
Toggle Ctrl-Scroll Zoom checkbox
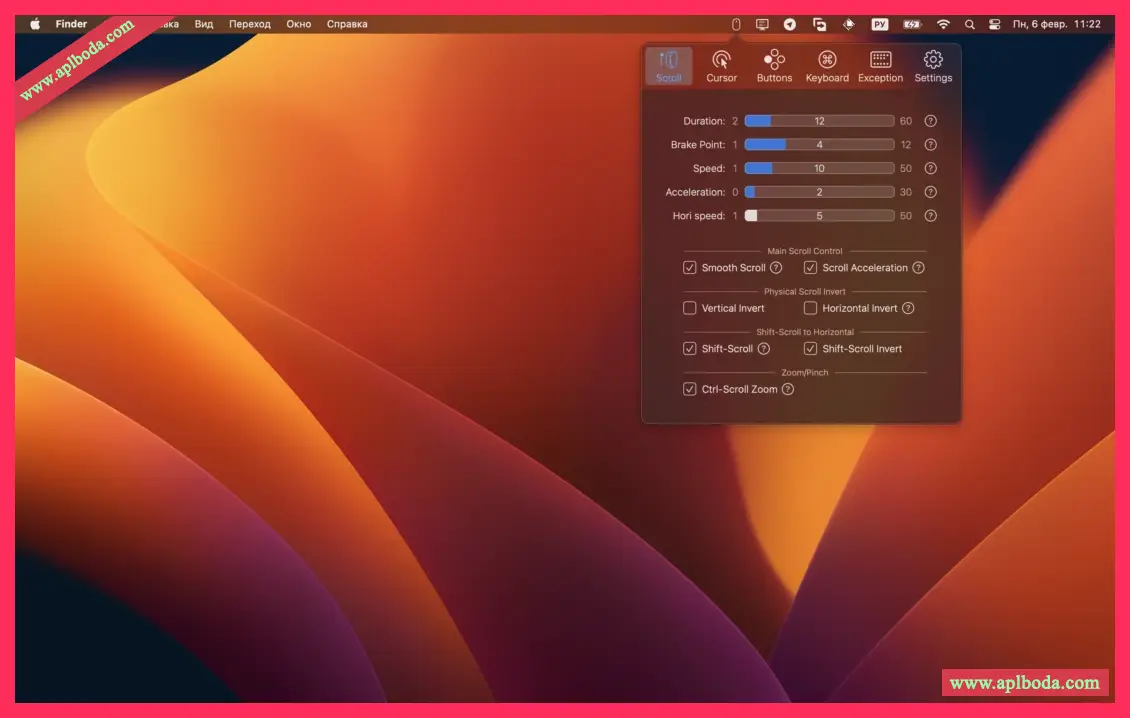690,389
